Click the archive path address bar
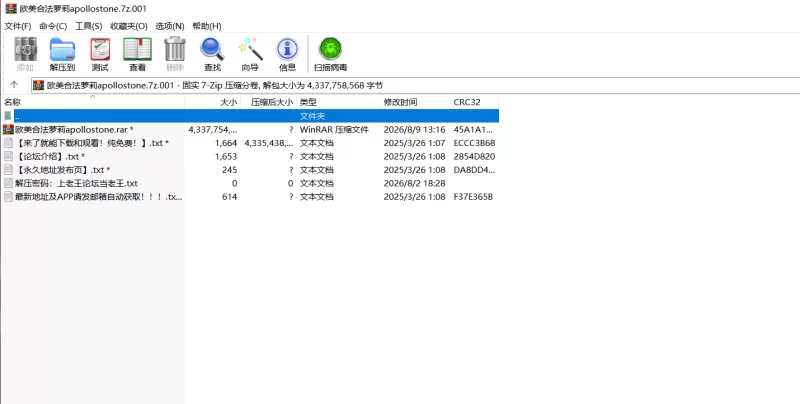 [415, 85]
